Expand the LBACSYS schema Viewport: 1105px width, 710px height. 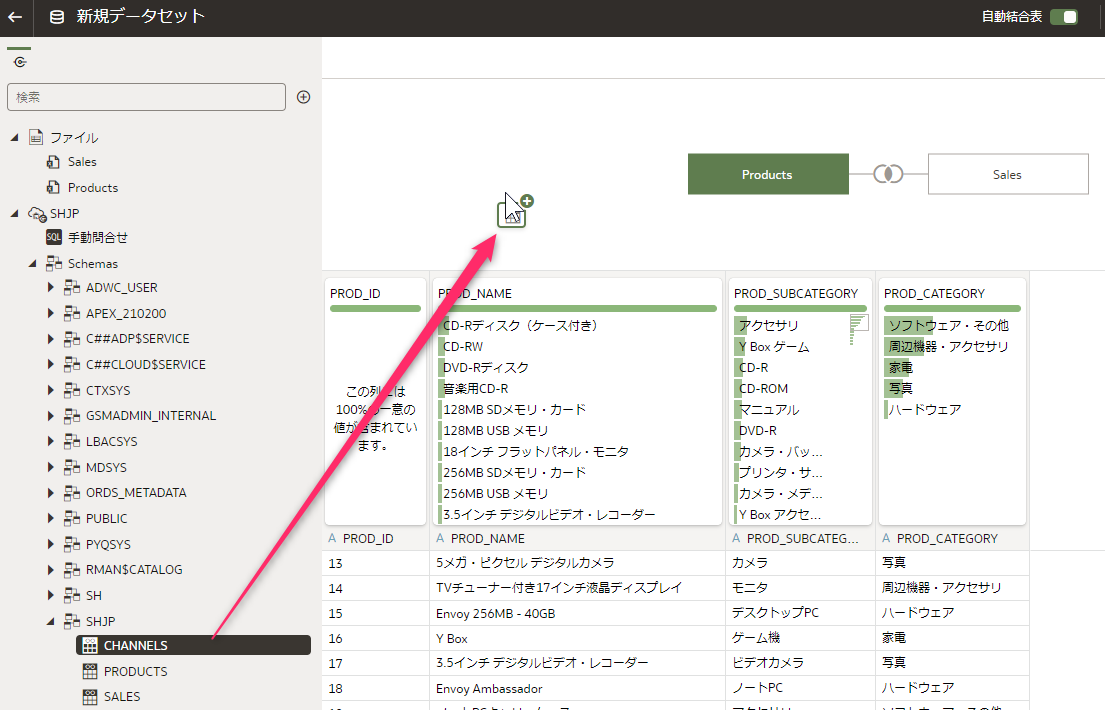click(51, 441)
